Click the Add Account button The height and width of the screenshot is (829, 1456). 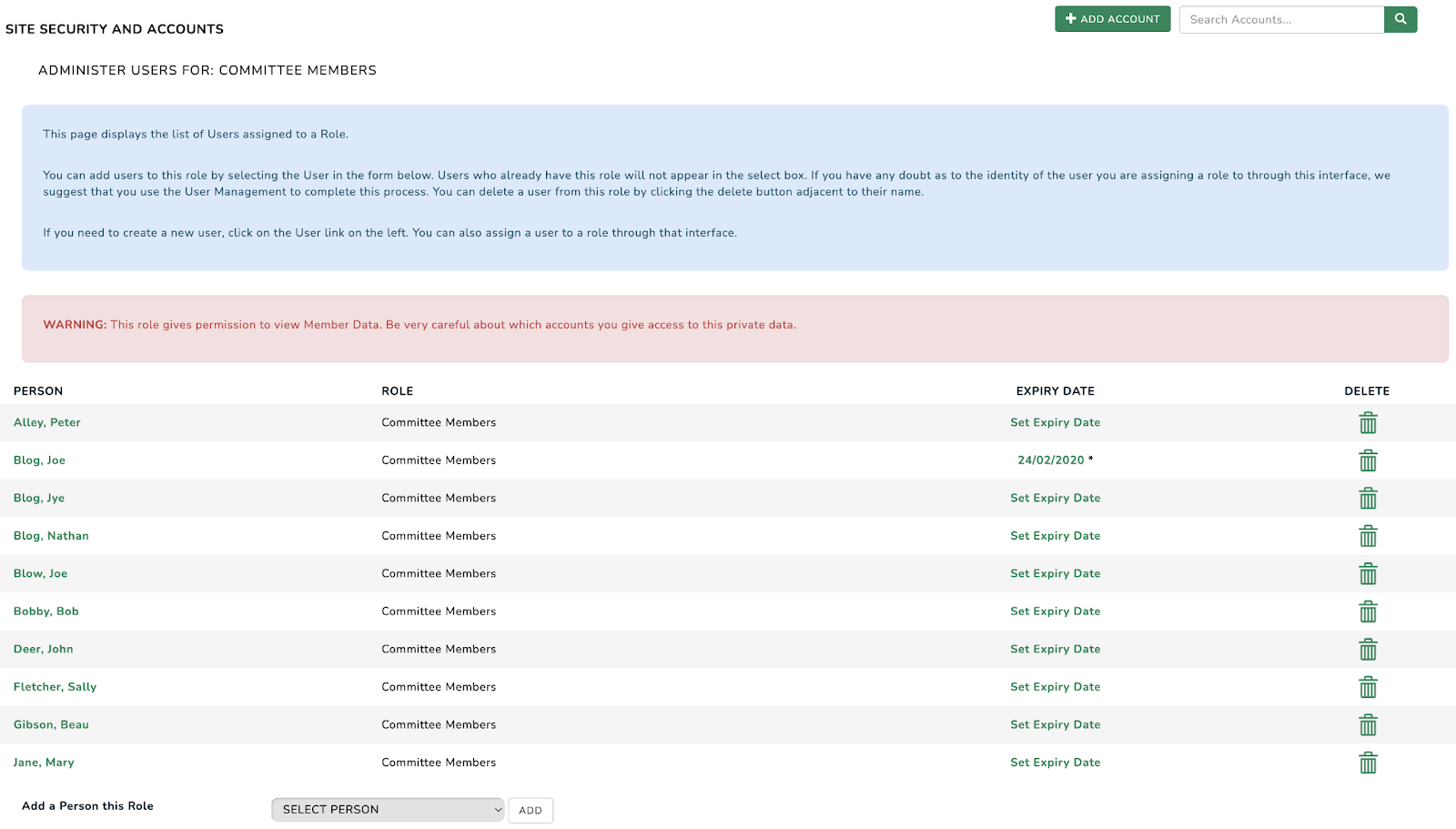click(1112, 19)
